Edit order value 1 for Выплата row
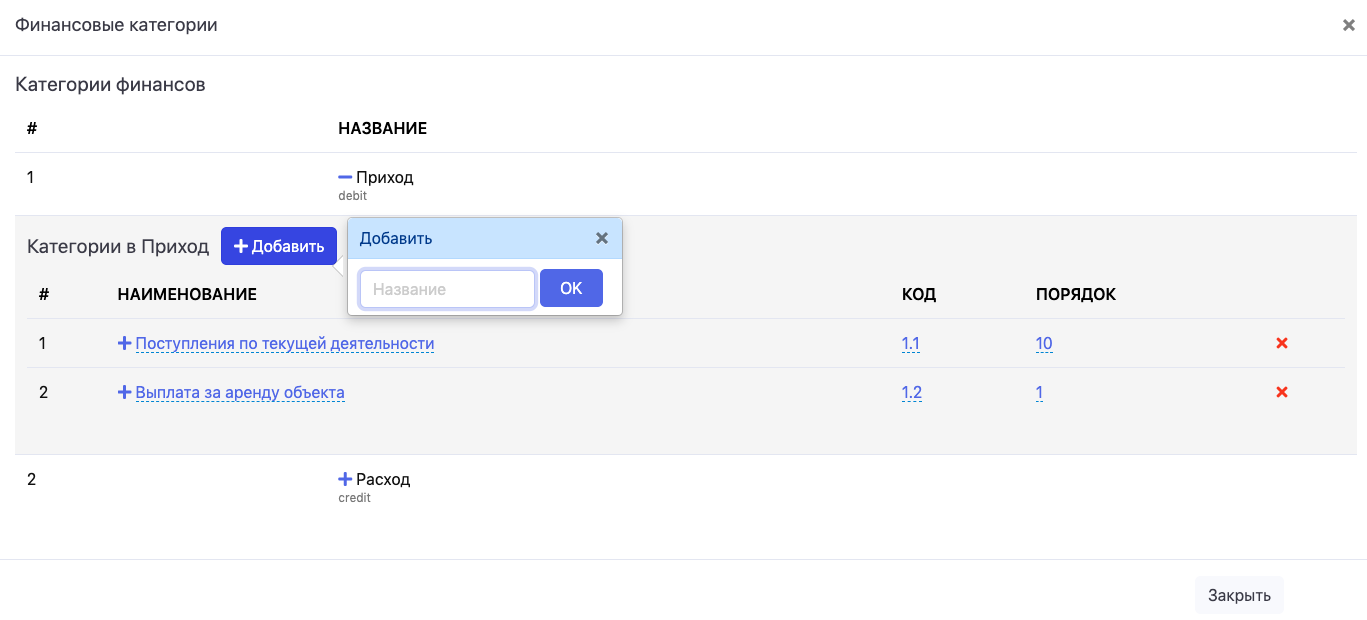The height and width of the screenshot is (620, 1367). coord(1039,392)
